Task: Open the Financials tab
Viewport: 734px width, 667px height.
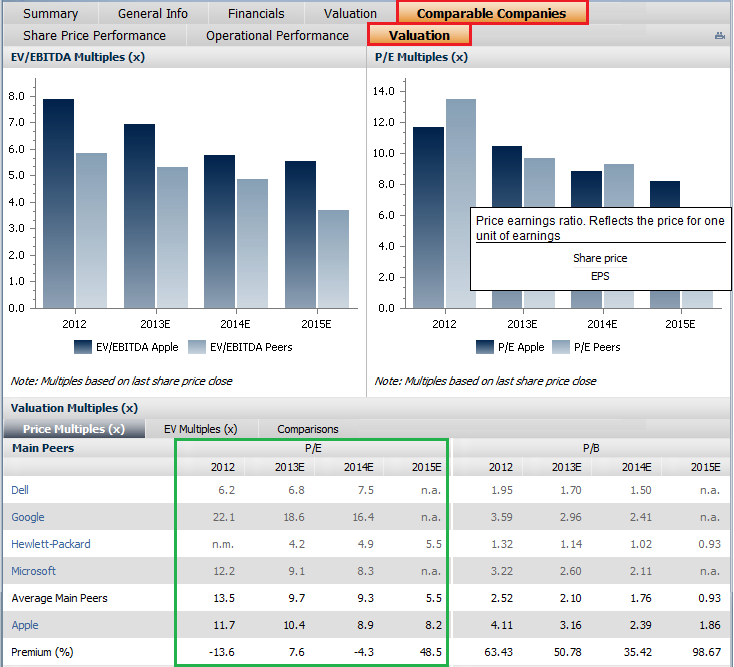Action: tap(256, 14)
